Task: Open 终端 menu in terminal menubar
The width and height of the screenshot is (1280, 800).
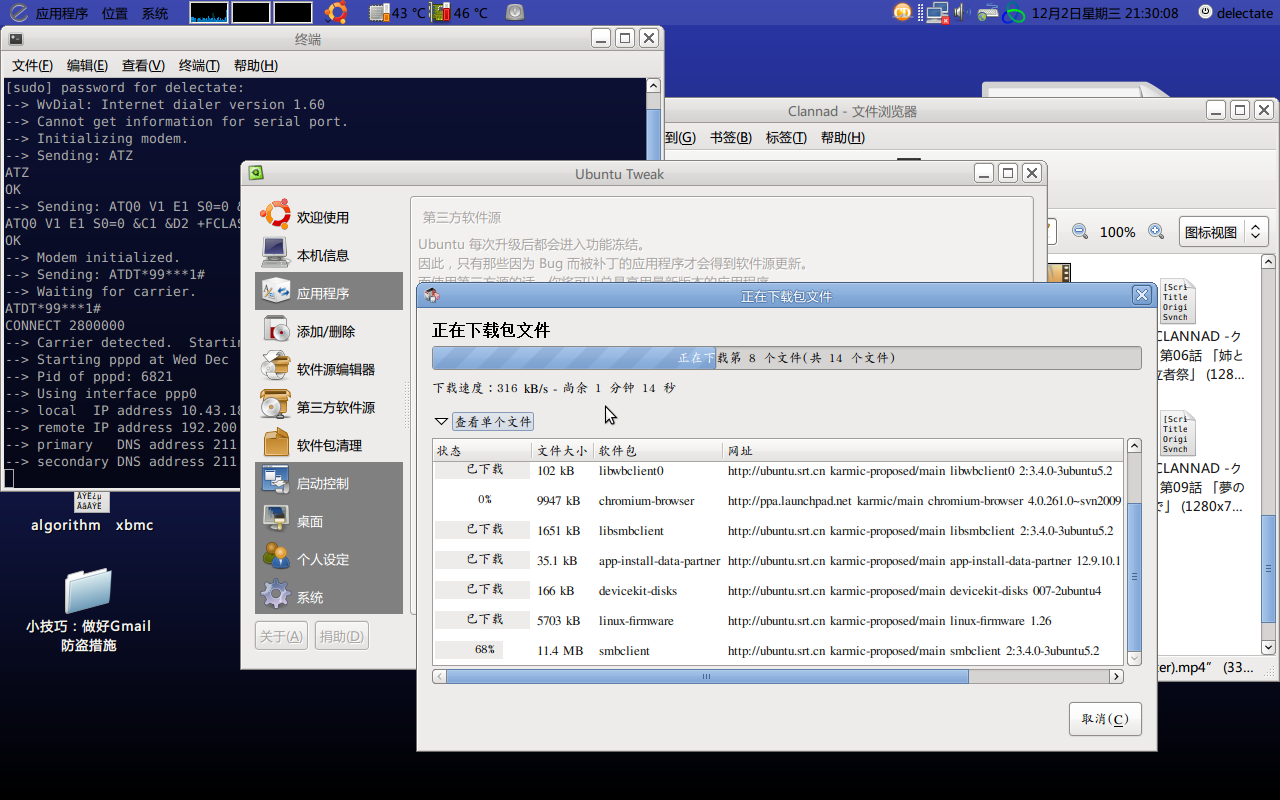Action: tap(199, 65)
